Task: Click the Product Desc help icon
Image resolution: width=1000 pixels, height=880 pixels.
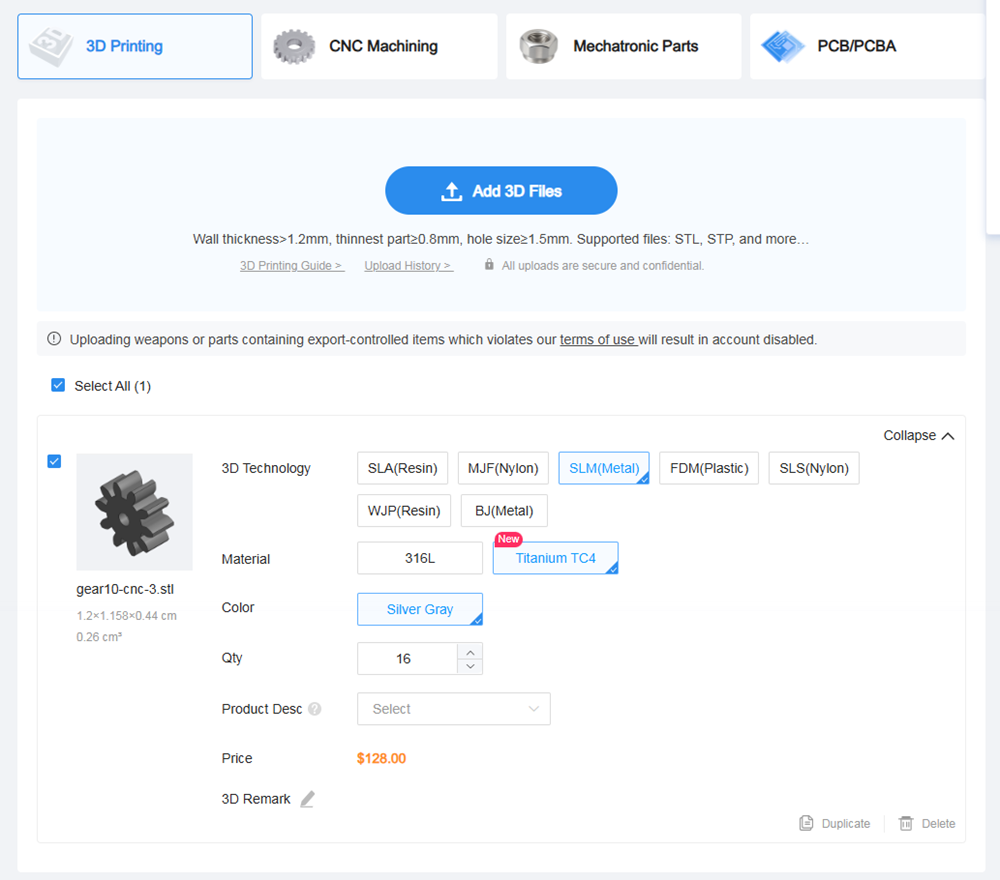Action: 314,709
